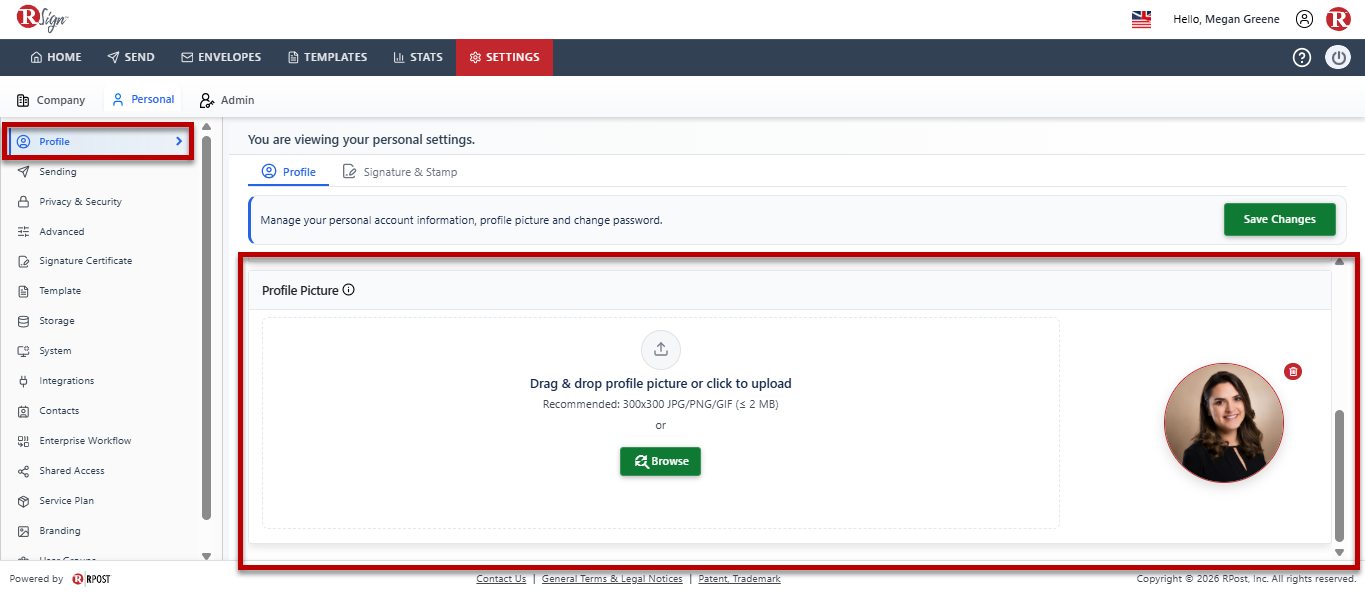
Task: Open the STATS menu item
Action: point(418,58)
